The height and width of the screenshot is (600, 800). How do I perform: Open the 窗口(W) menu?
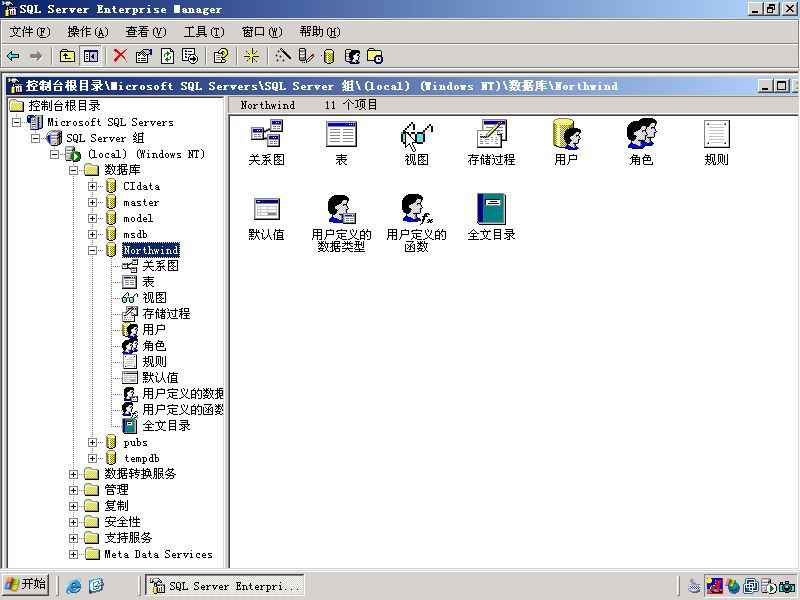pos(262,32)
